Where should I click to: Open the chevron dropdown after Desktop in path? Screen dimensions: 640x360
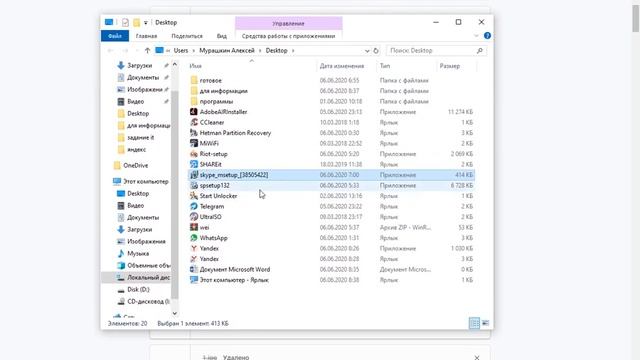click(293, 51)
